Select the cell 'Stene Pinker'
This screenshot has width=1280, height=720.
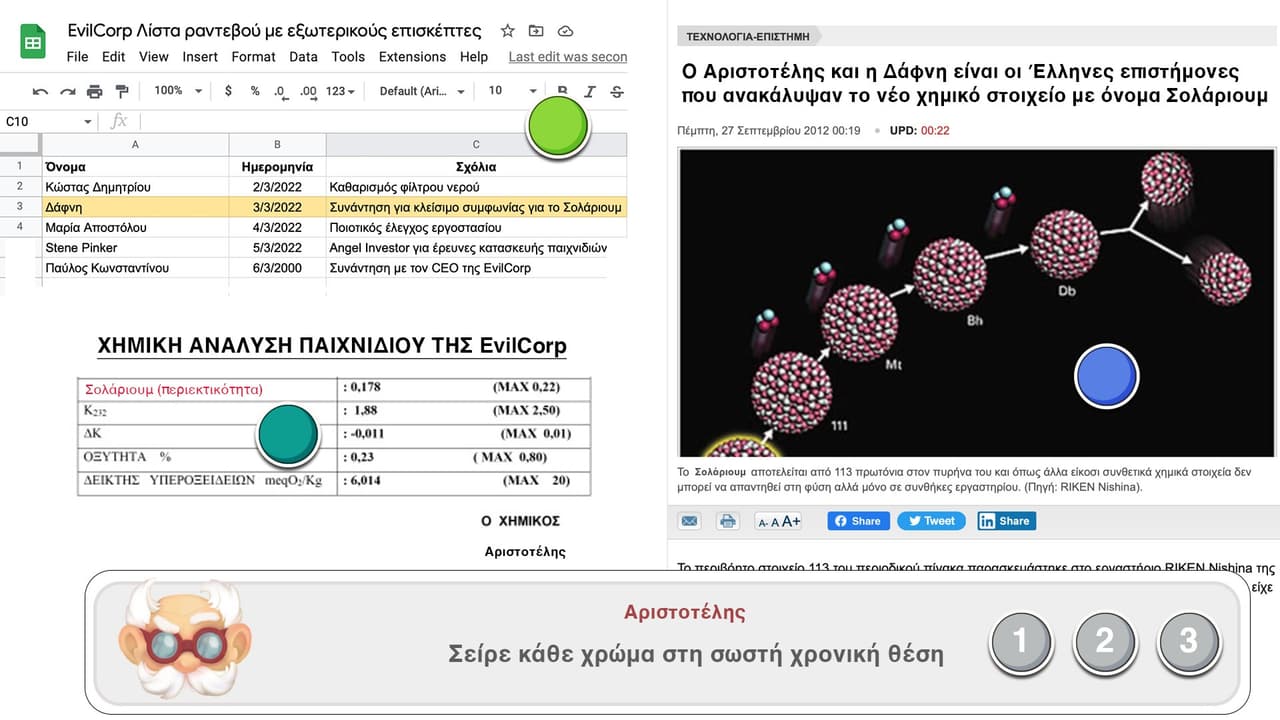[x=135, y=248]
